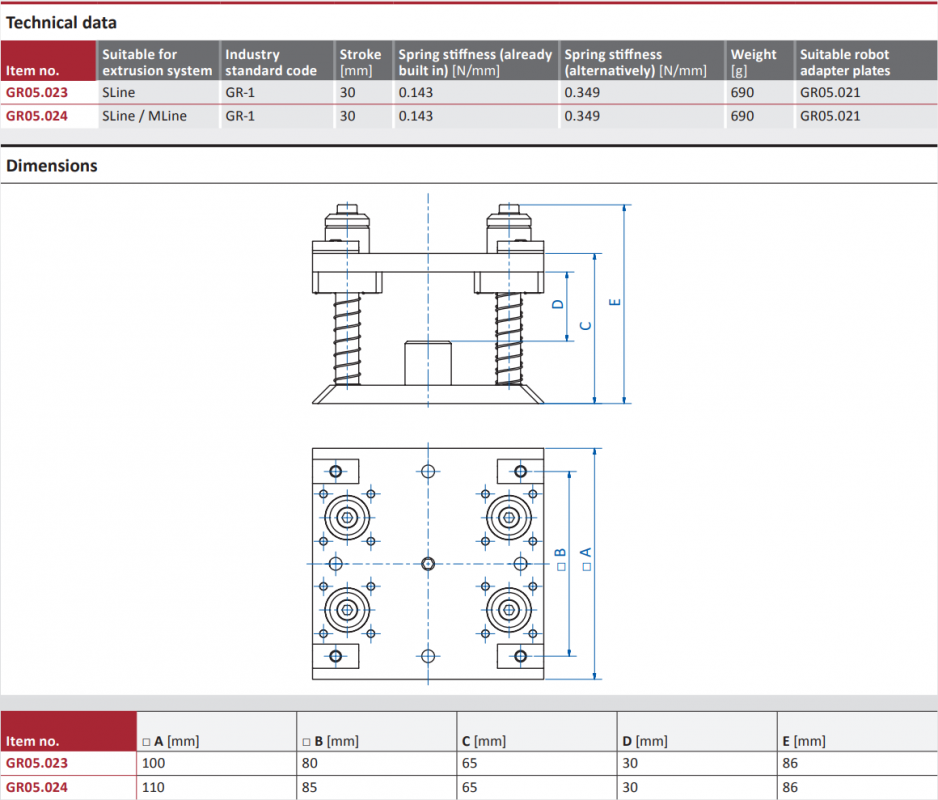Click the side view drawing of the unit
Screen dimensions: 938x800
click(x=428, y=304)
